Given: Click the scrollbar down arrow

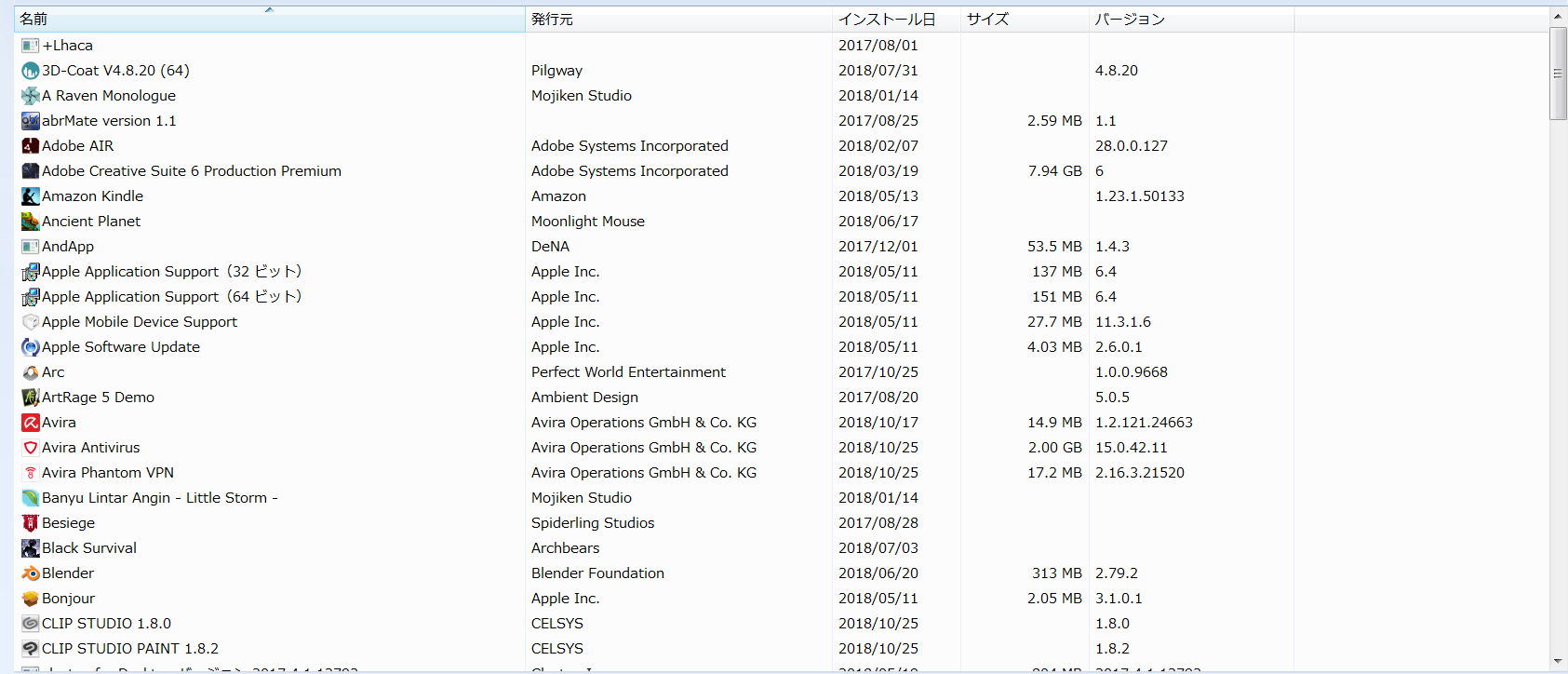Looking at the screenshot, I should click(1558, 662).
